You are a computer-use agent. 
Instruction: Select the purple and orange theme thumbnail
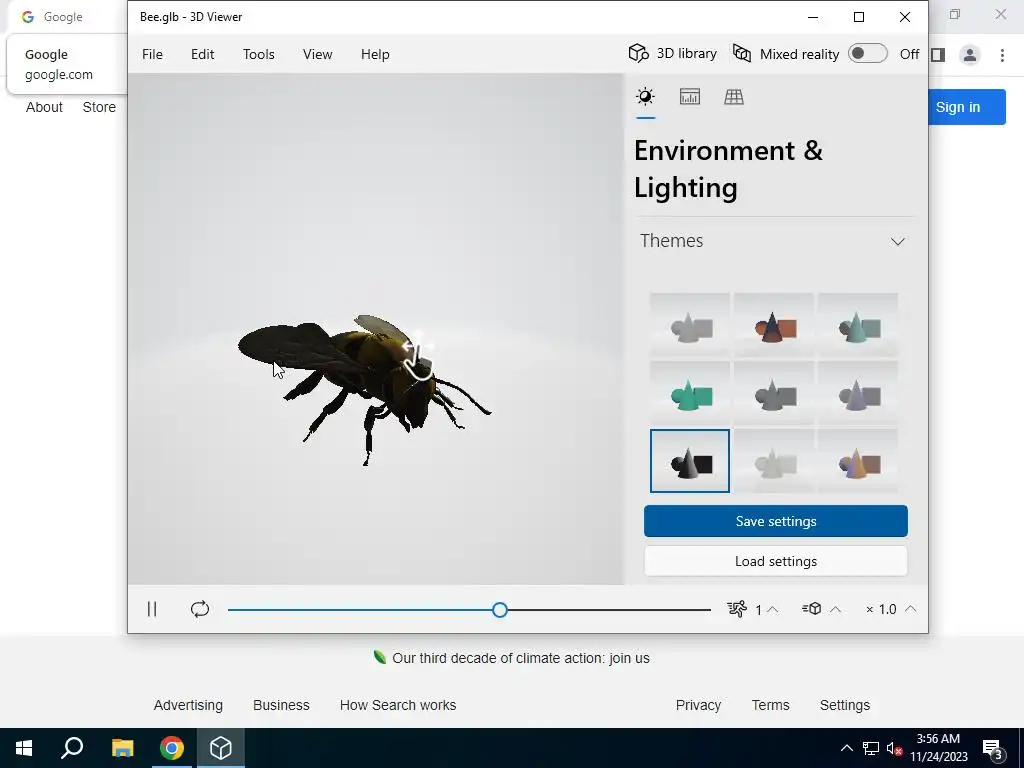(858, 461)
